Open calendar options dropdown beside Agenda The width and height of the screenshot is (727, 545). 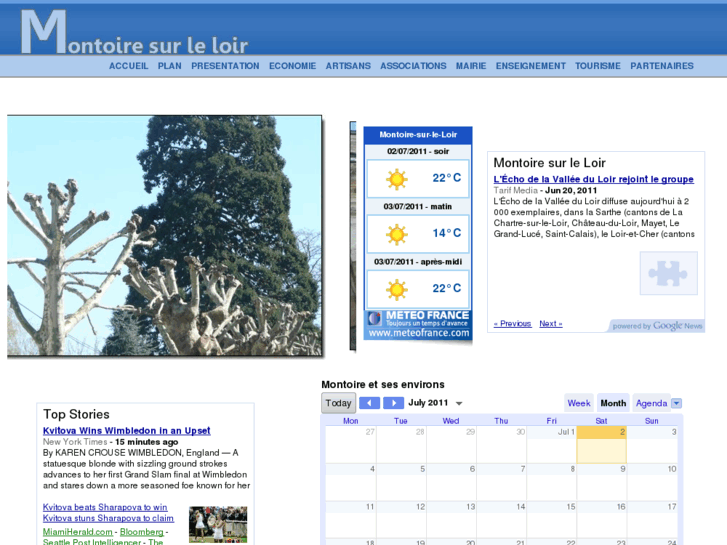click(x=676, y=403)
